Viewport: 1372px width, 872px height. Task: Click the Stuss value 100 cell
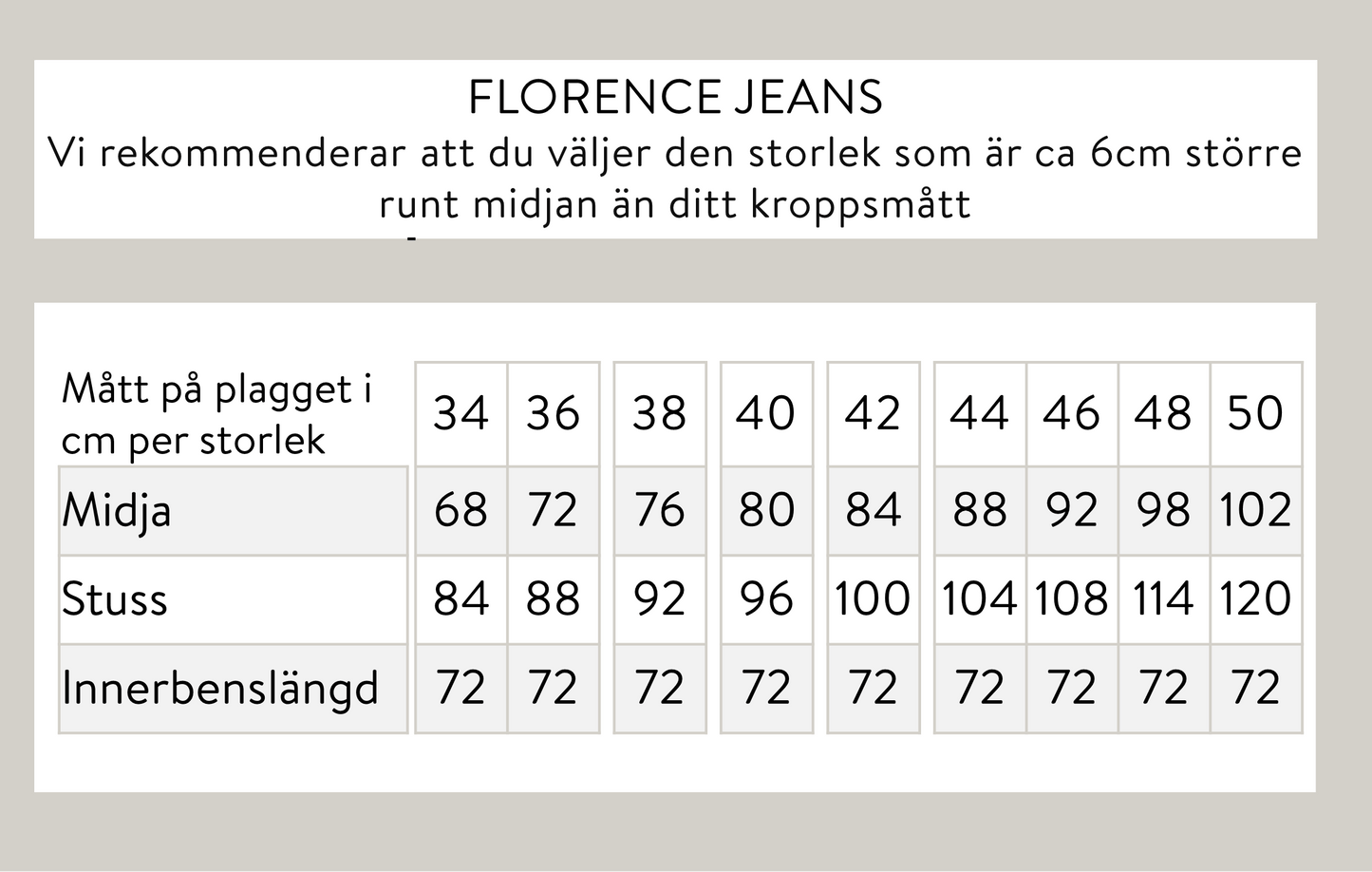coord(873,598)
